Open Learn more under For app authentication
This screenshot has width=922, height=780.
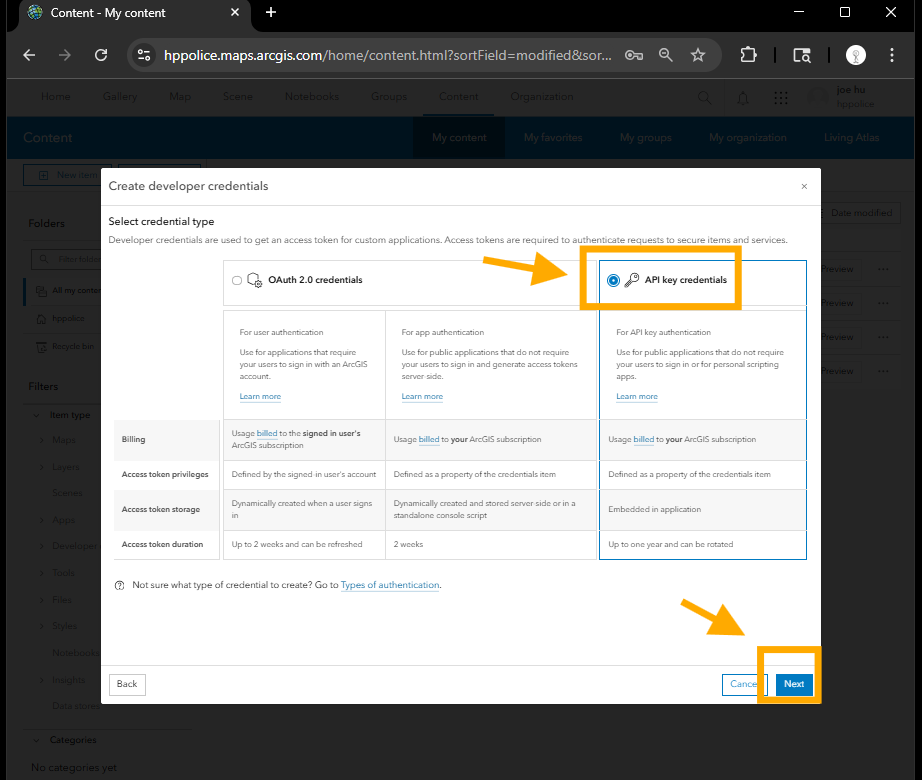(422, 397)
